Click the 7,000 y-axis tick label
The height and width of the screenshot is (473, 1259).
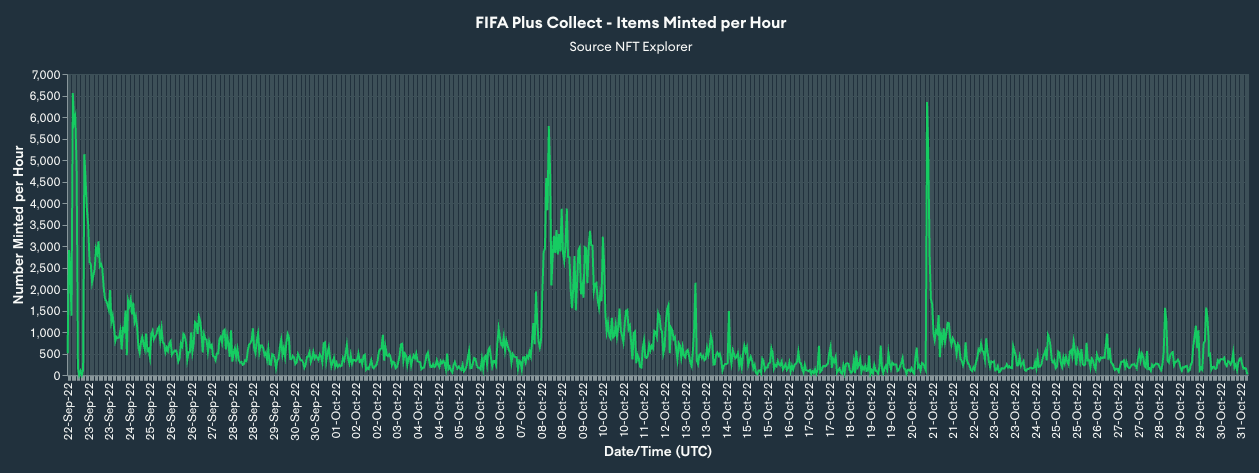click(46, 75)
